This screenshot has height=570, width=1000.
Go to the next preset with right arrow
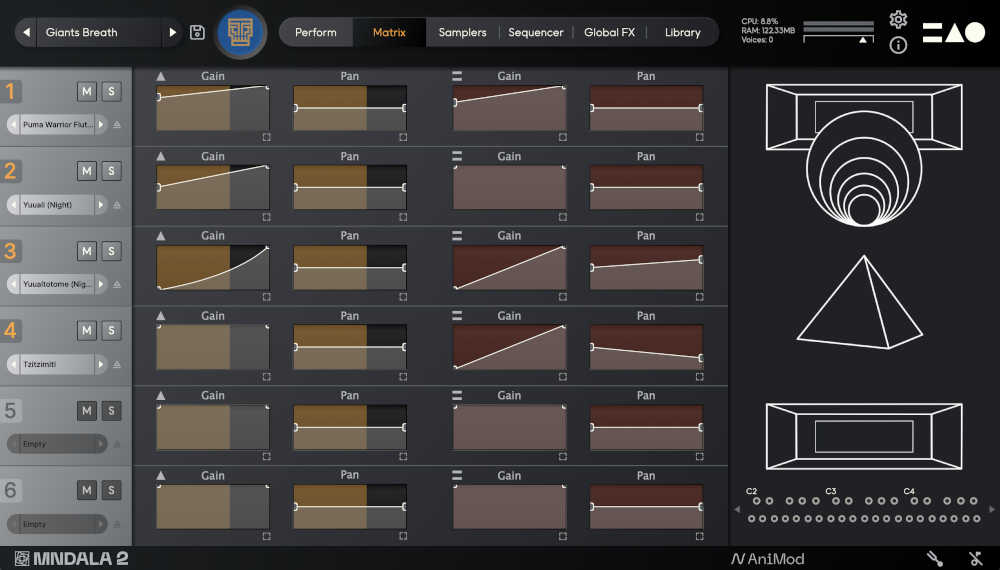click(x=173, y=32)
